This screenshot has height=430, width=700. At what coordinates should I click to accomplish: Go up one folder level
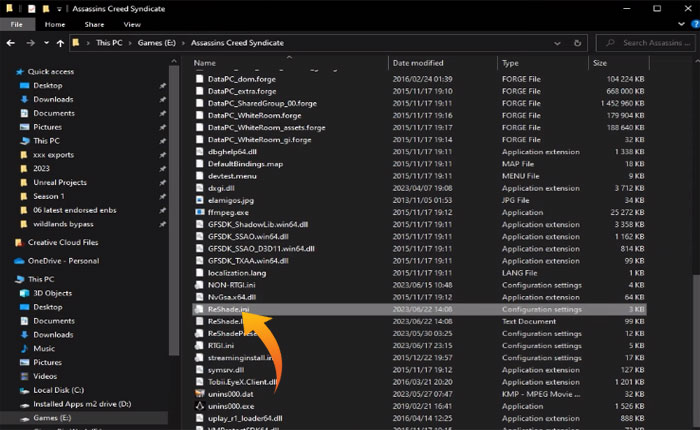[x=58, y=43]
